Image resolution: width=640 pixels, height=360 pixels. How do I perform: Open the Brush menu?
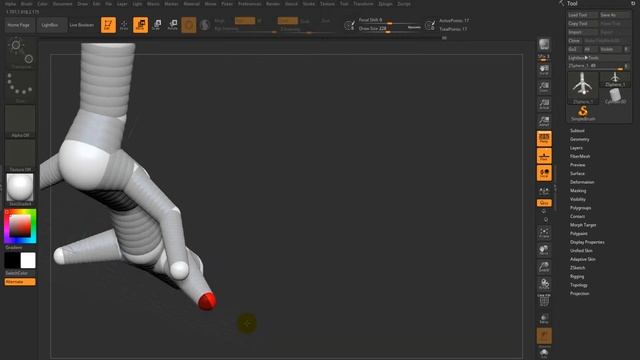(x=27, y=4)
